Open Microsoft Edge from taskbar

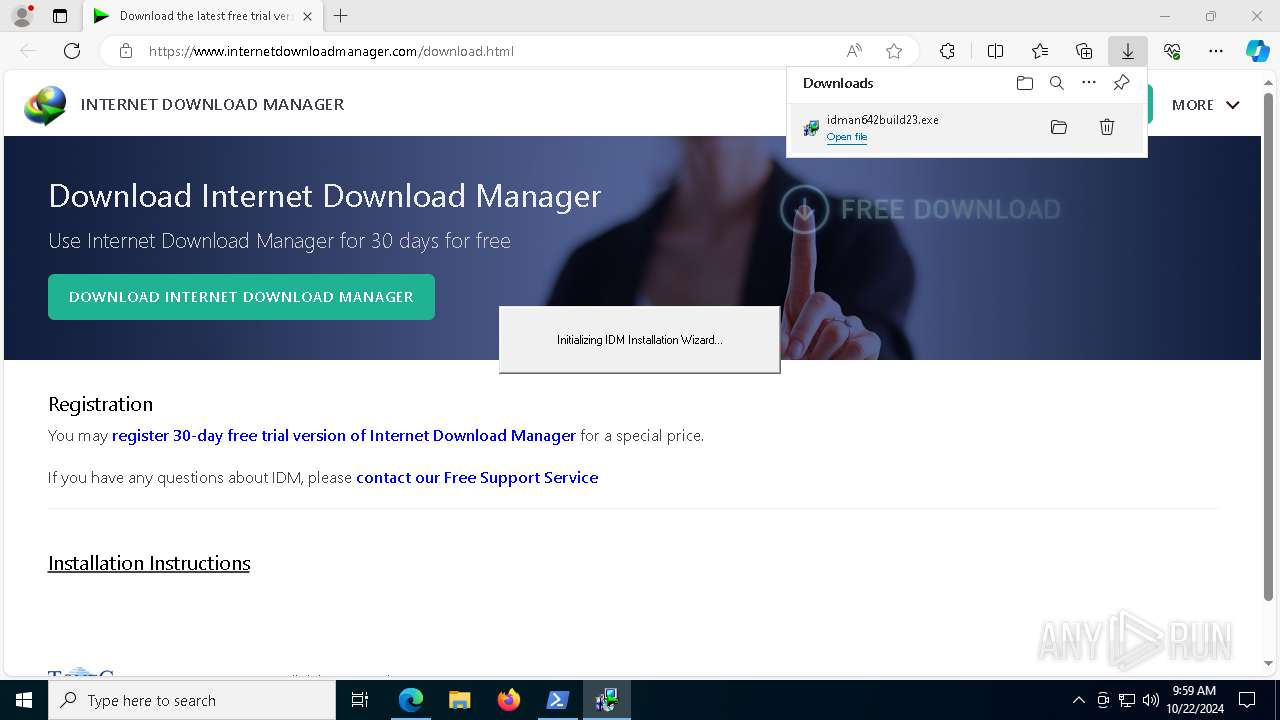[x=411, y=700]
